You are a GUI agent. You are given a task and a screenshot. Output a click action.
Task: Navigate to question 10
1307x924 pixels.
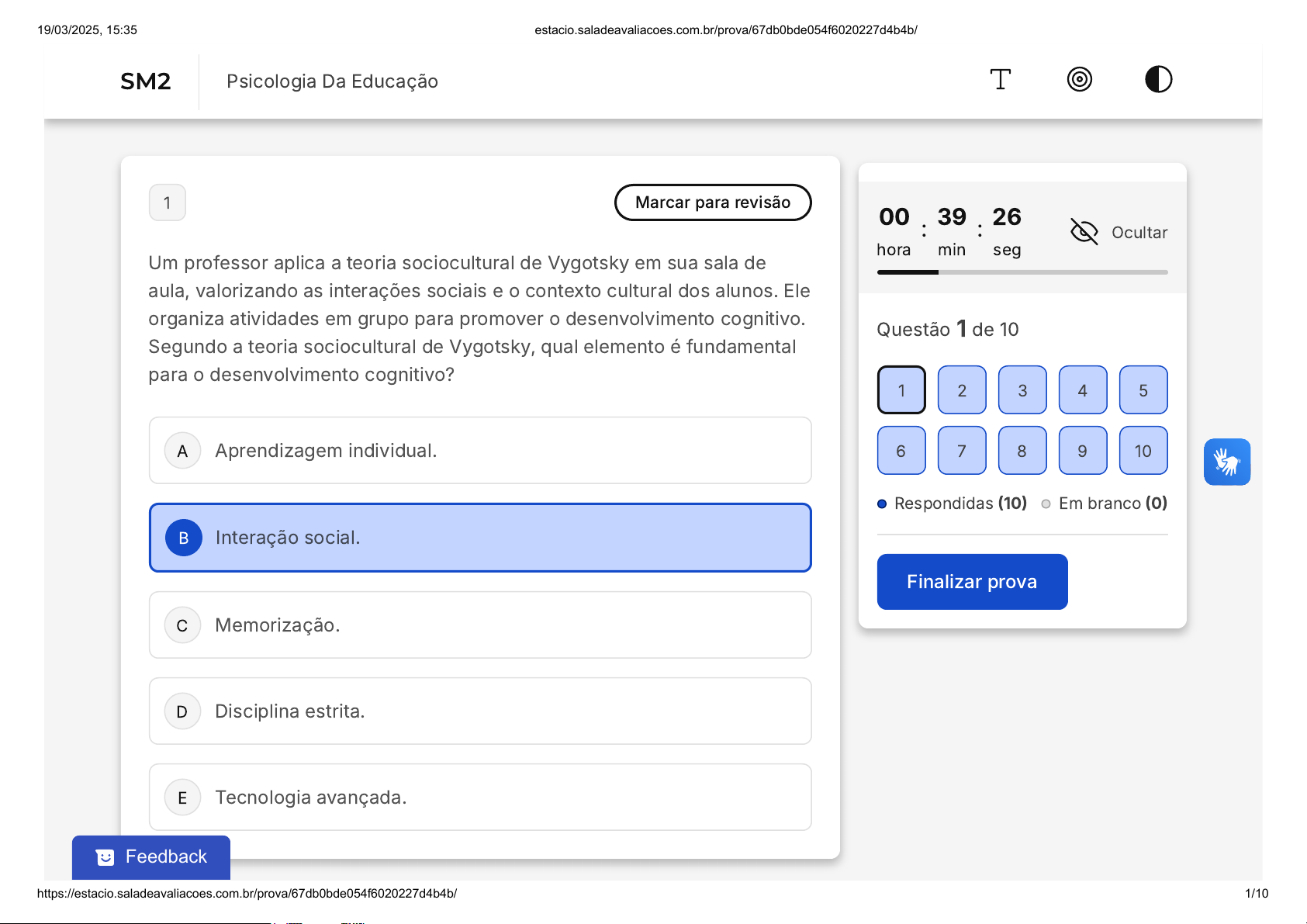click(x=1143, y=451)
